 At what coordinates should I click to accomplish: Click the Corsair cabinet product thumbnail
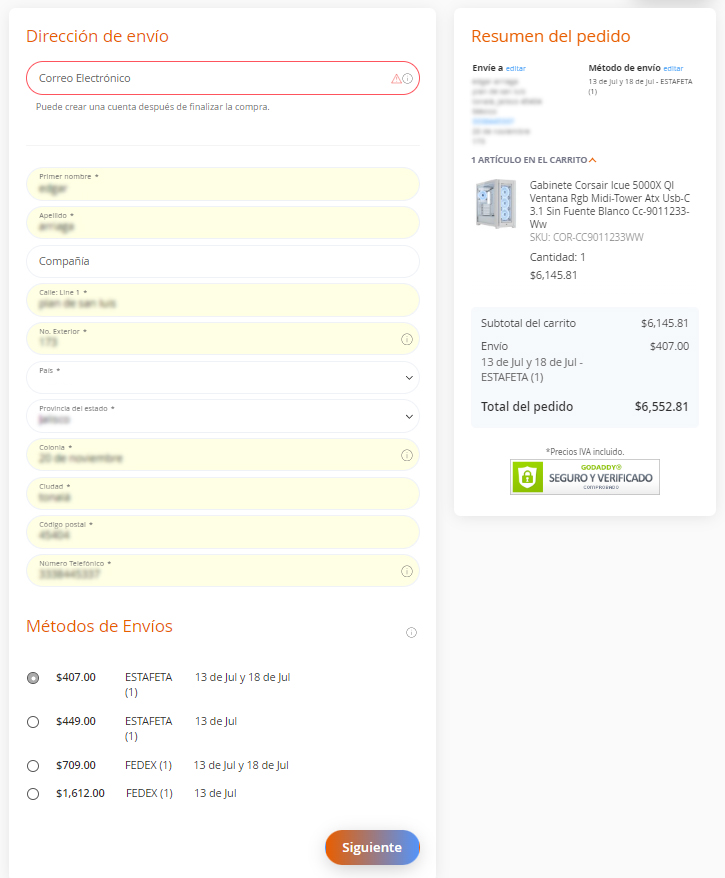point(495,202)
